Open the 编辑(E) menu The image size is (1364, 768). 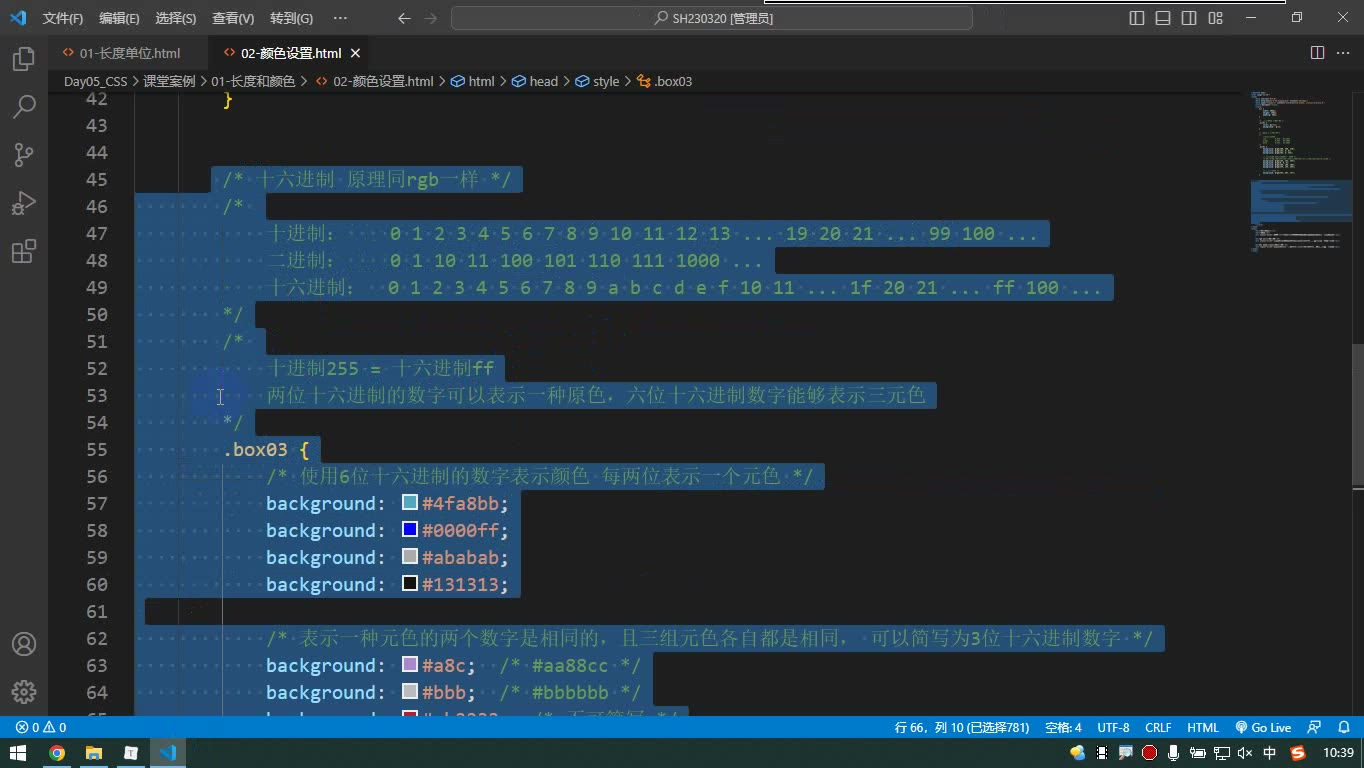[119, 18]
